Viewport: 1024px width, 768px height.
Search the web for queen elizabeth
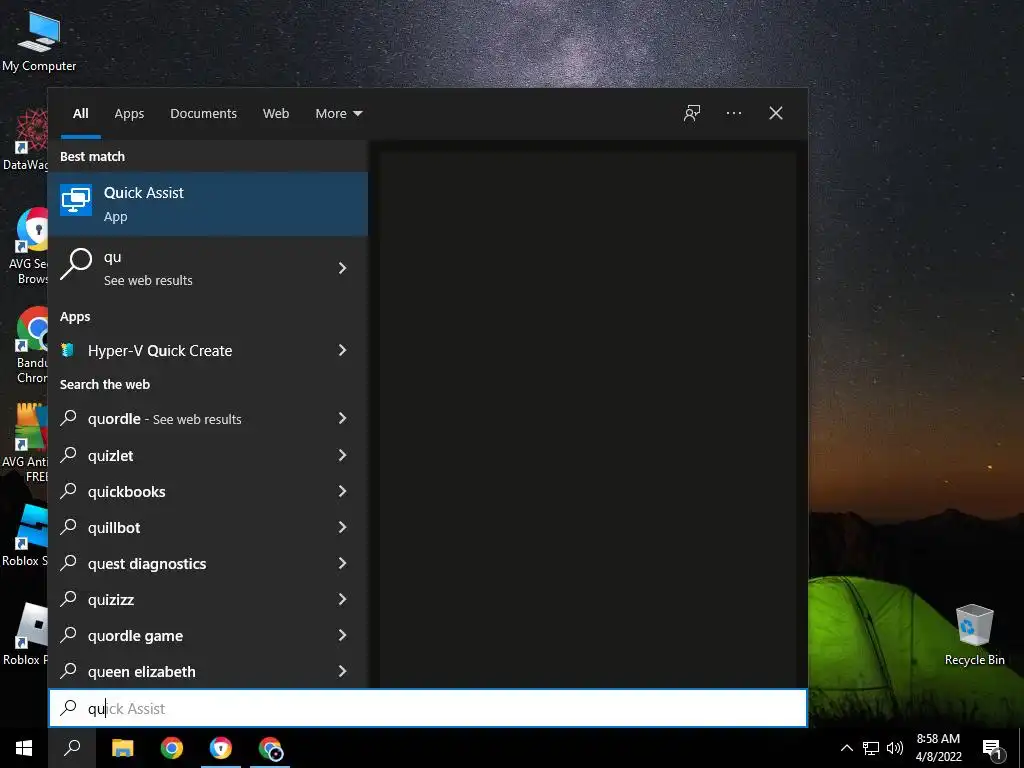208,671
